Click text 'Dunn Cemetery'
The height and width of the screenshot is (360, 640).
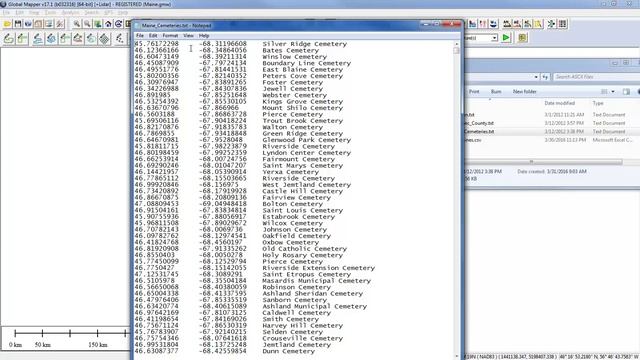(x=289, y=351)
